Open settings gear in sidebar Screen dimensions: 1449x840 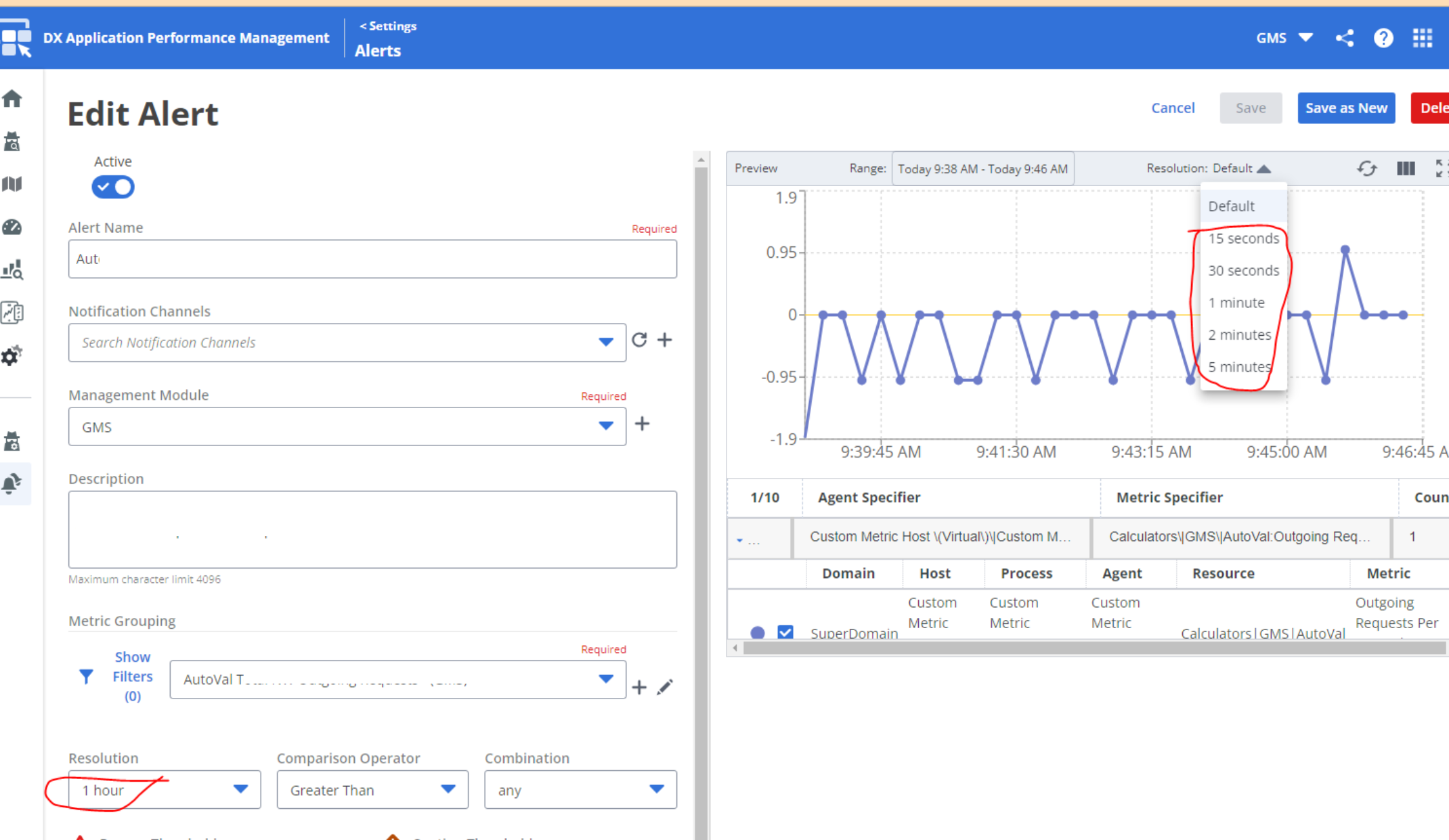[x=12, y=355]
